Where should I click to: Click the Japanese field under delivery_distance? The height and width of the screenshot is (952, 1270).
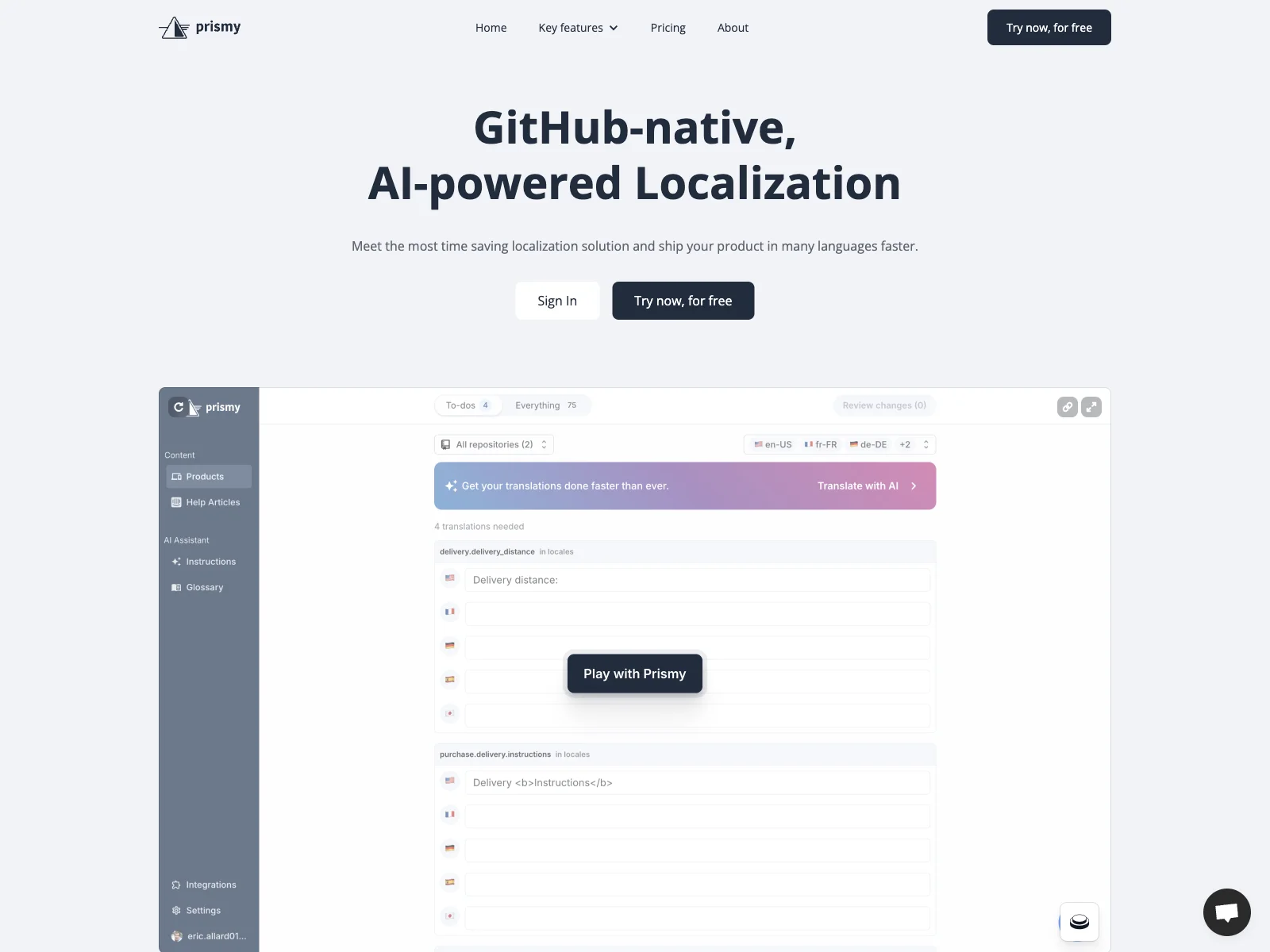pos(697,715)
